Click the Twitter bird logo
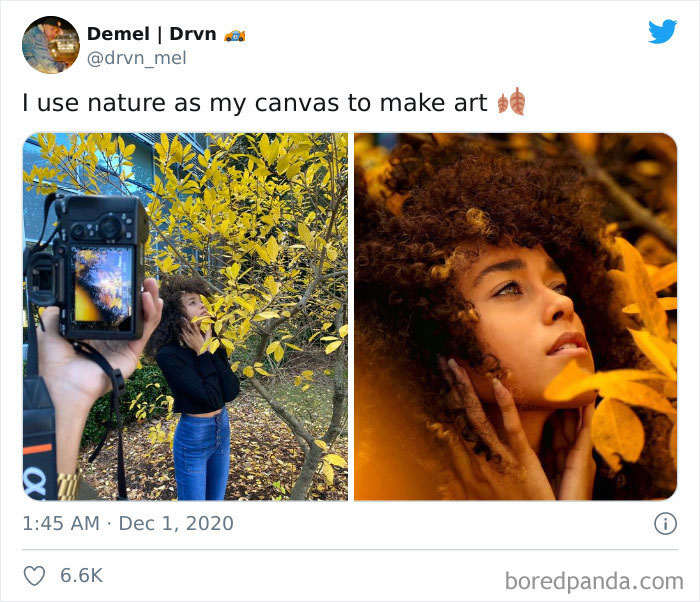The width and height of the screenshot is (700, 602). (x=662, y=32)
